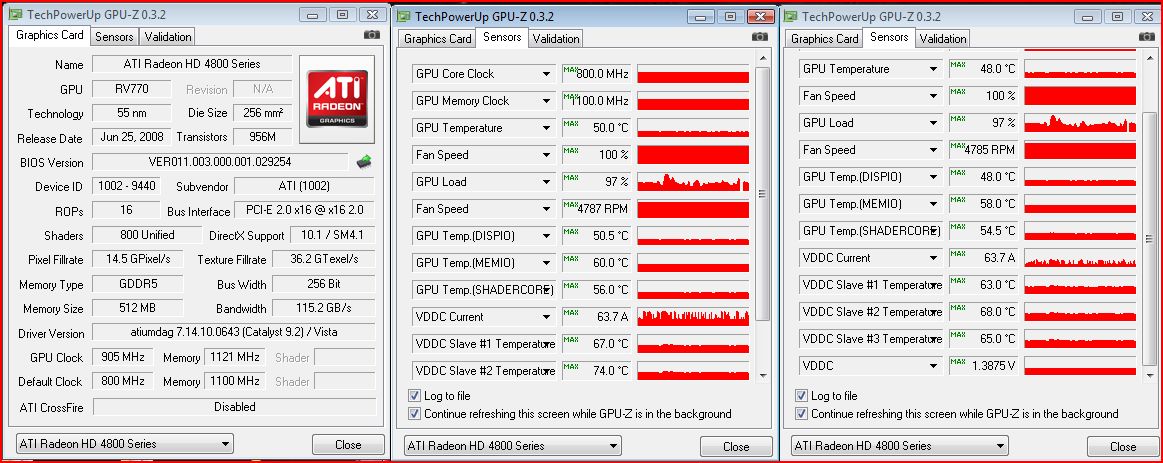Click scroll down arrow in middle window
Image resolution: width=1163 pixels, height=463 pixels.
tap(763, 375)
